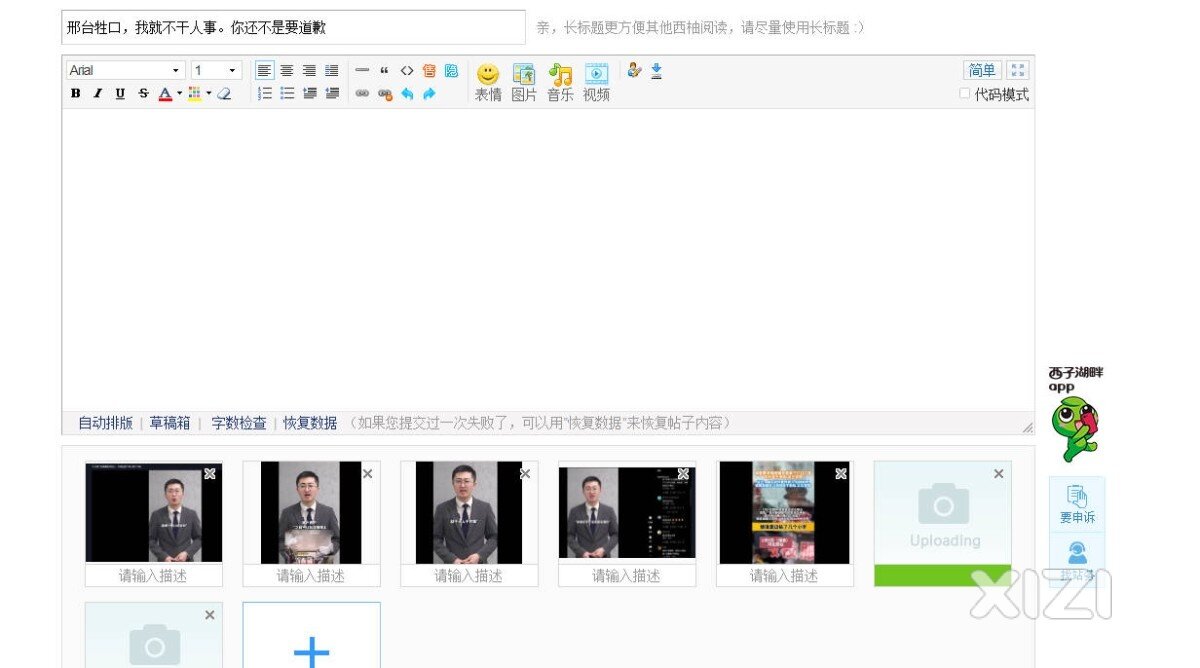Insert a numbered list
The width and height of the screenshot is (1200, 668).
coord(265,94)
